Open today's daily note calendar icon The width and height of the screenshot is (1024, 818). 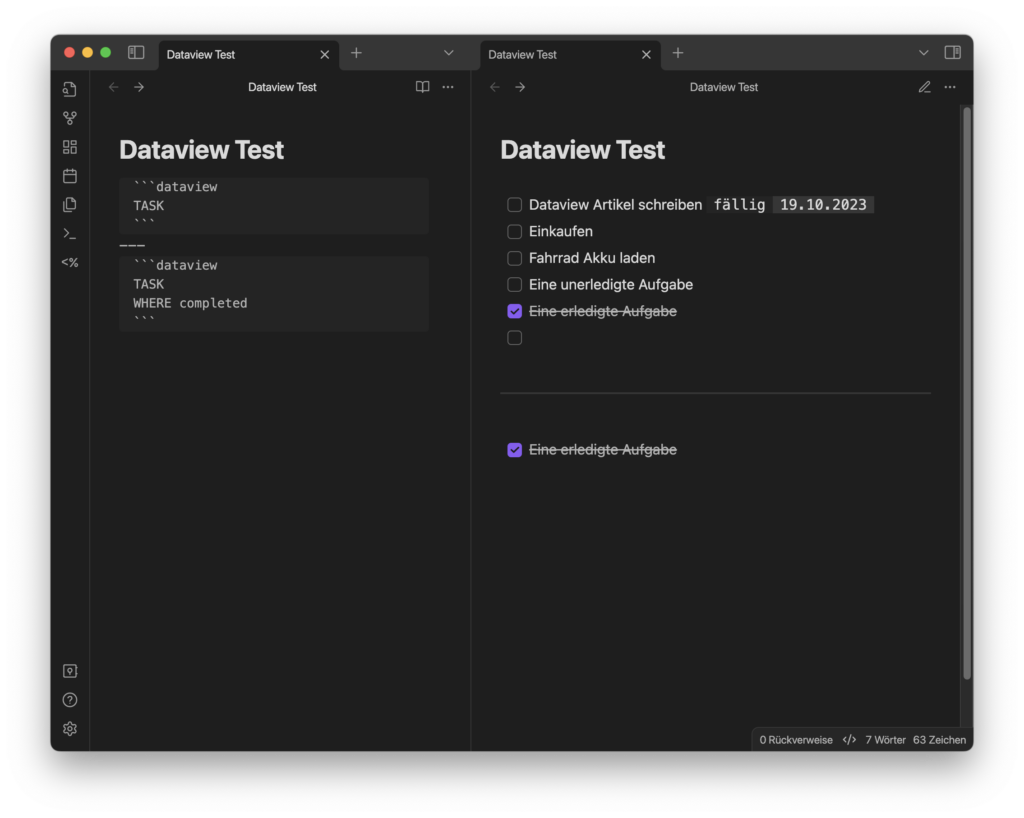(x=70, y=176)
